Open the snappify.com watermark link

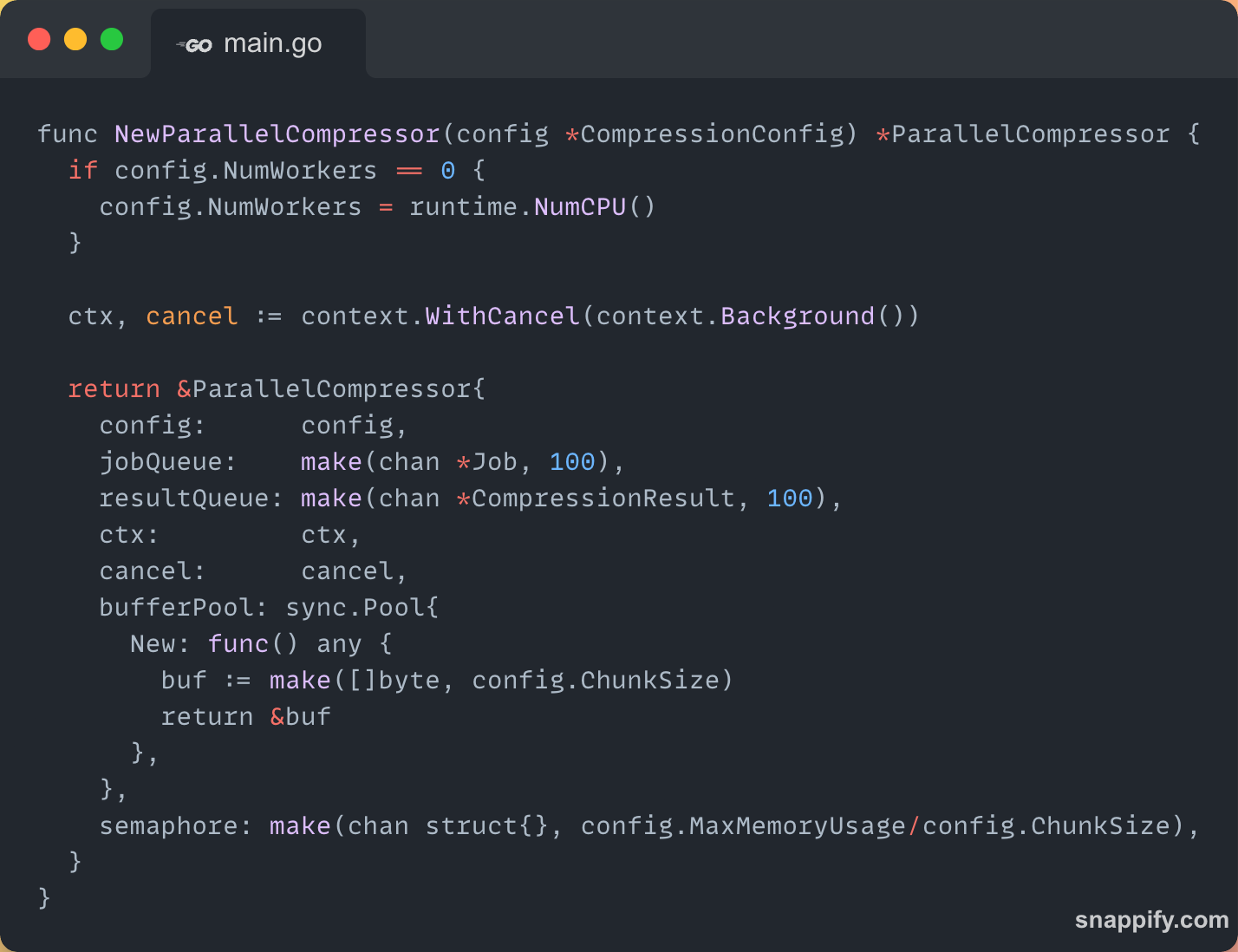tap(1151, 920)
